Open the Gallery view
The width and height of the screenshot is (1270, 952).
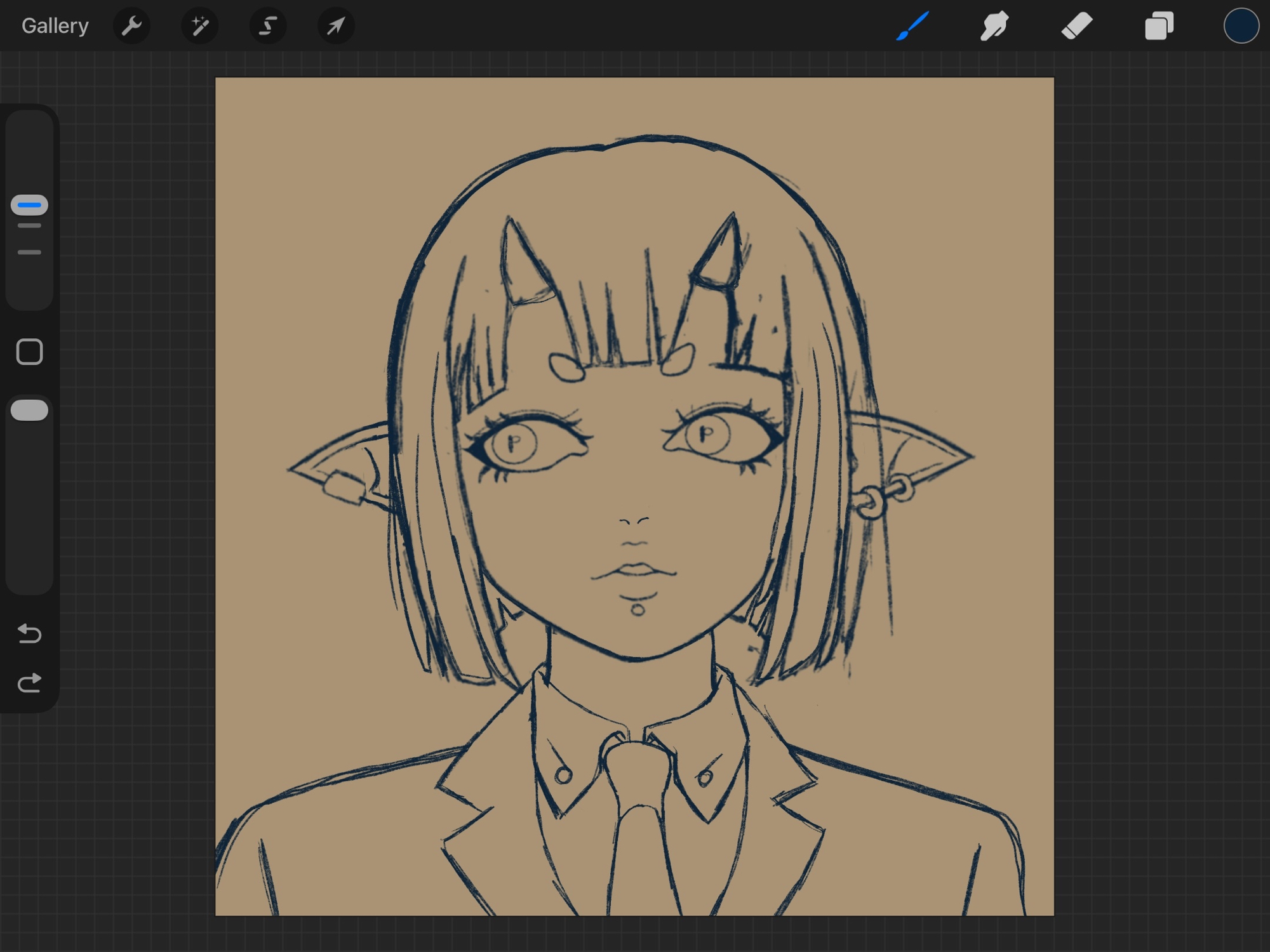(55, 26)
